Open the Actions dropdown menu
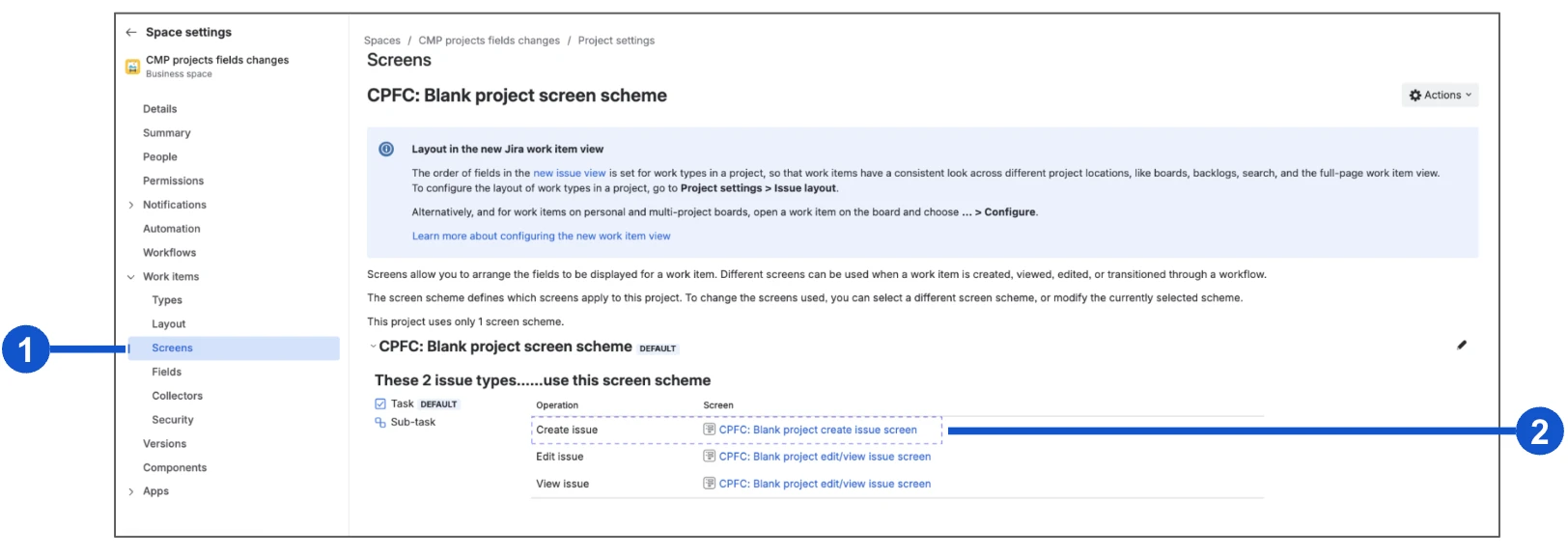This screenshot has width=1568, height=556. click(1440, 95)
